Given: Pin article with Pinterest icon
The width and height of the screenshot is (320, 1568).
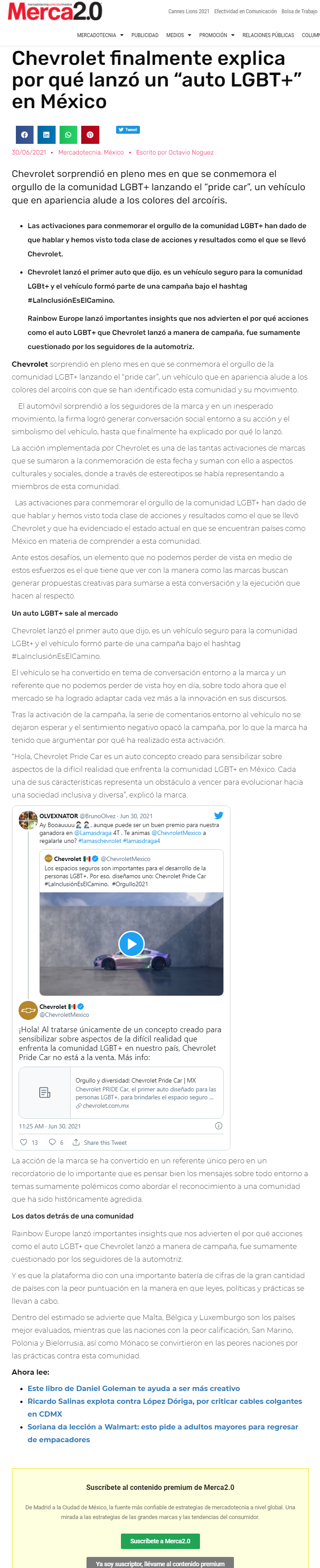Looking at the screenshot, I should [90, 135].
